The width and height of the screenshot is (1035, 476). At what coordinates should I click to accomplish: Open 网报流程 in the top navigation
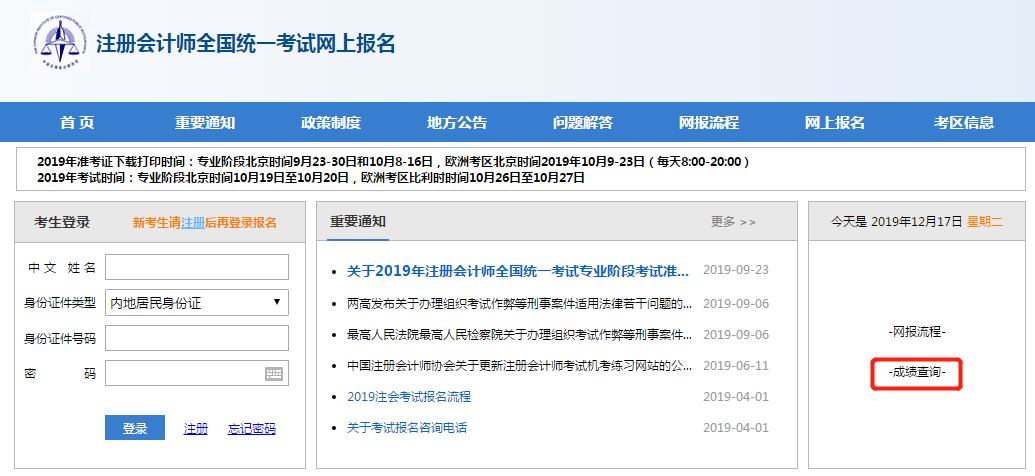pos(709,123)
